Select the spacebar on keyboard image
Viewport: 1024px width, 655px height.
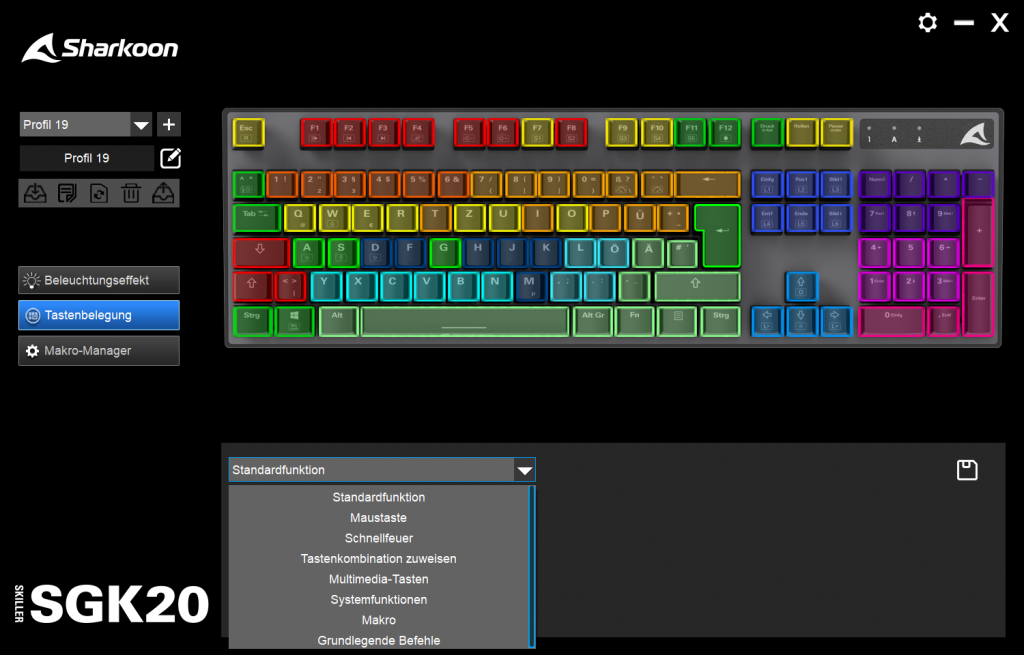464,321
